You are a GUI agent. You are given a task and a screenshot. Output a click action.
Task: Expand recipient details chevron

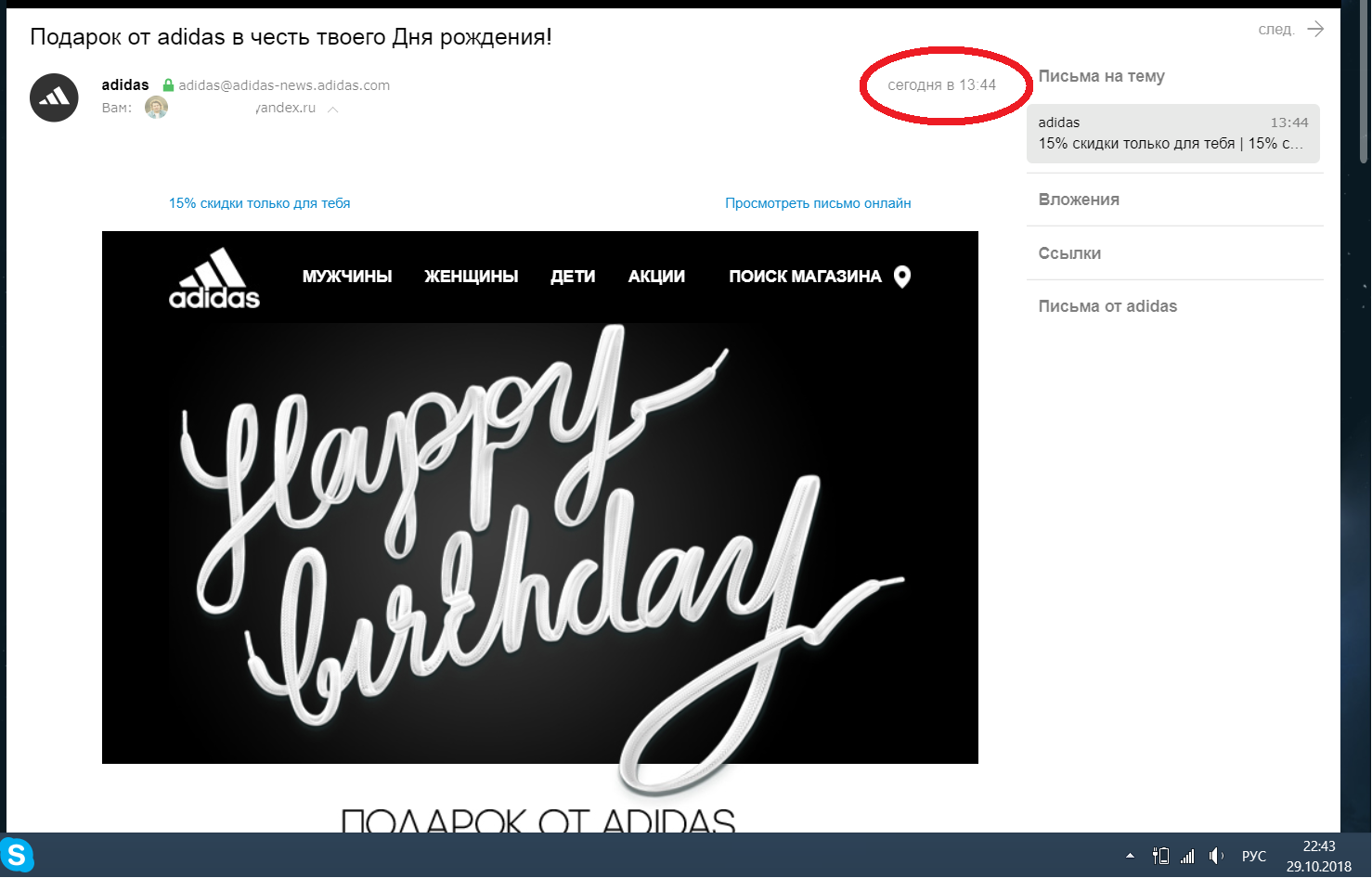click(332, 110)
